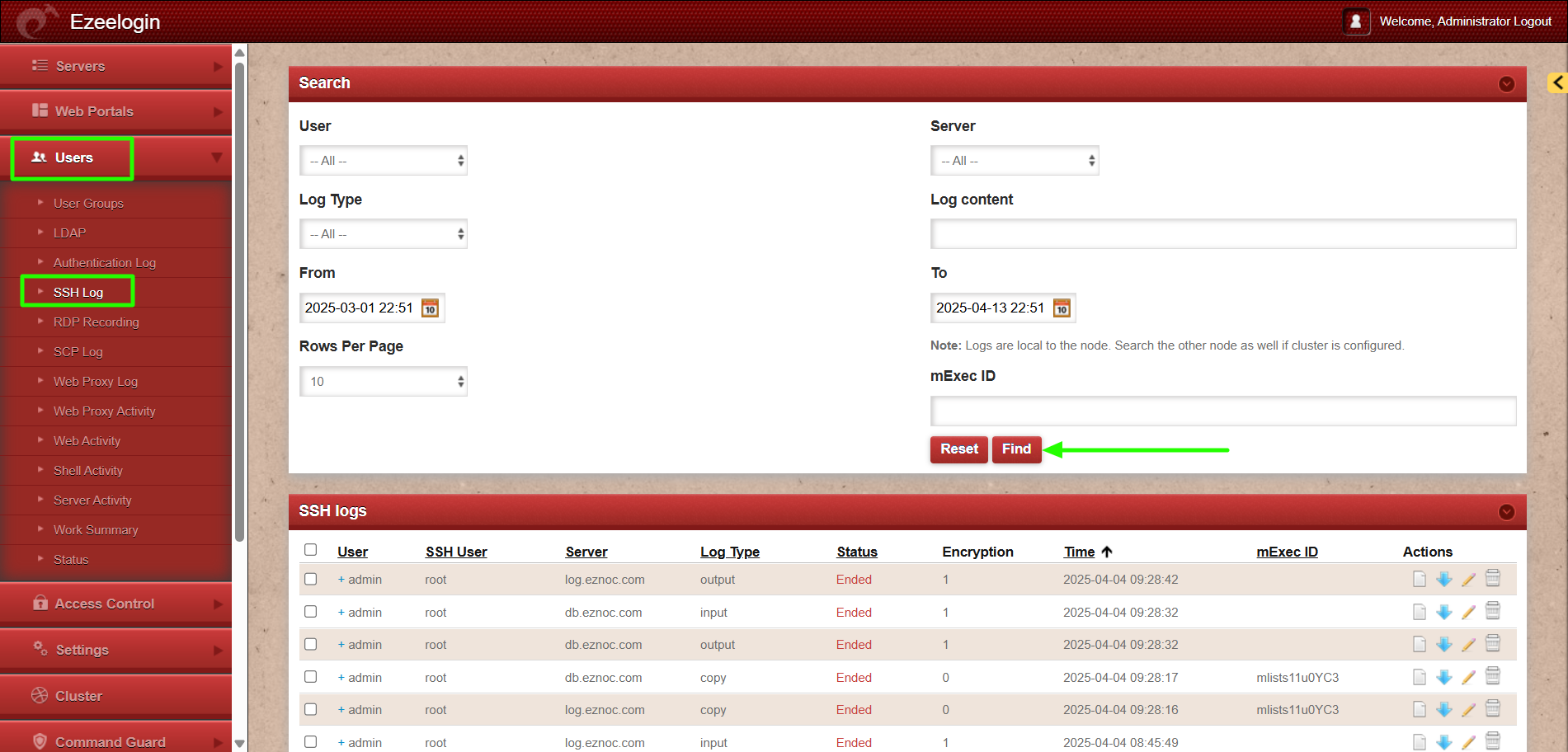
Task: Delete the 09:28:16 log.eznoc.com copy log
Action: tap(1493, 709)
